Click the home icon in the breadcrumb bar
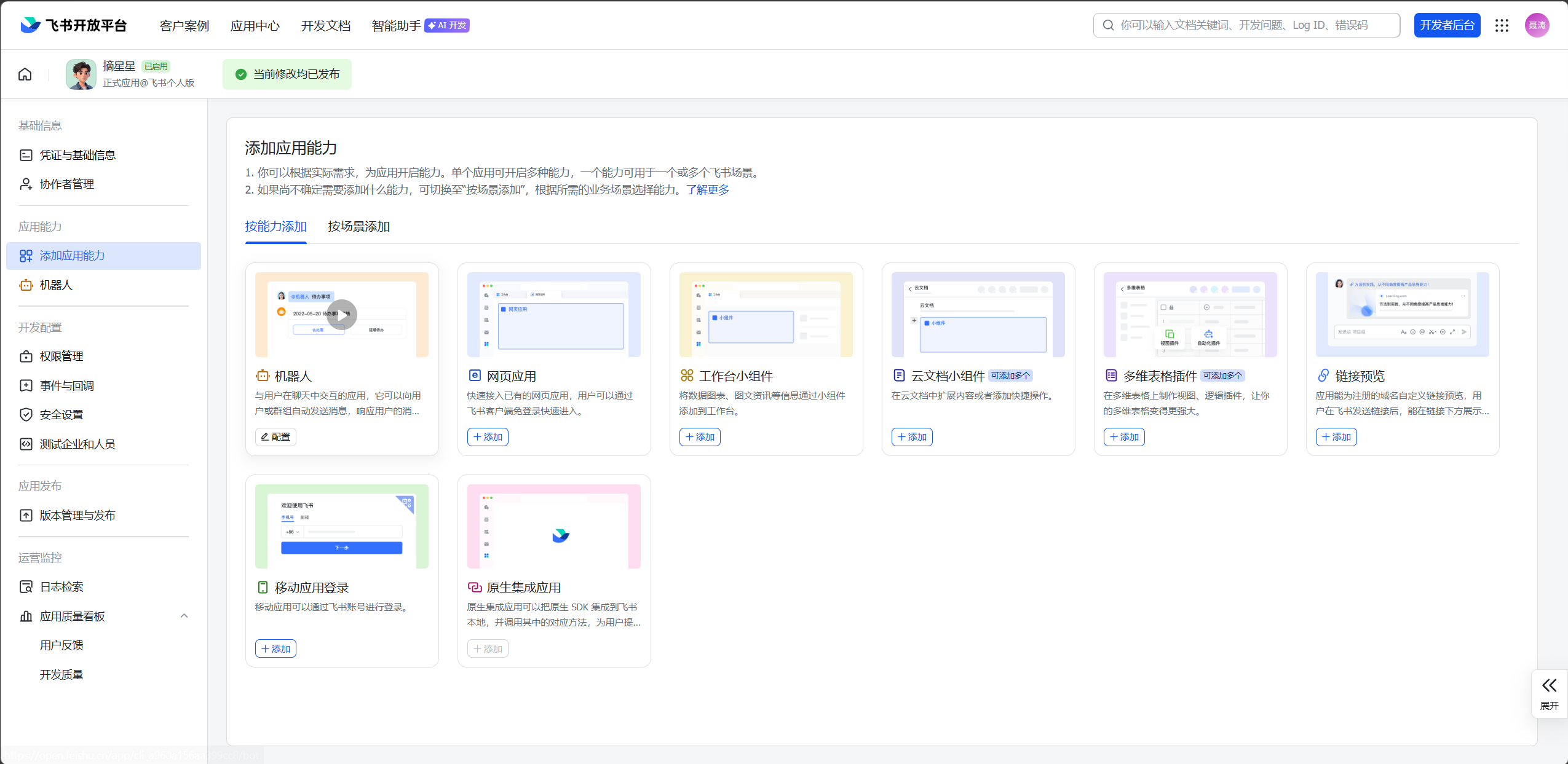This screenshot has height=764, width=1568. pos(25,74)
